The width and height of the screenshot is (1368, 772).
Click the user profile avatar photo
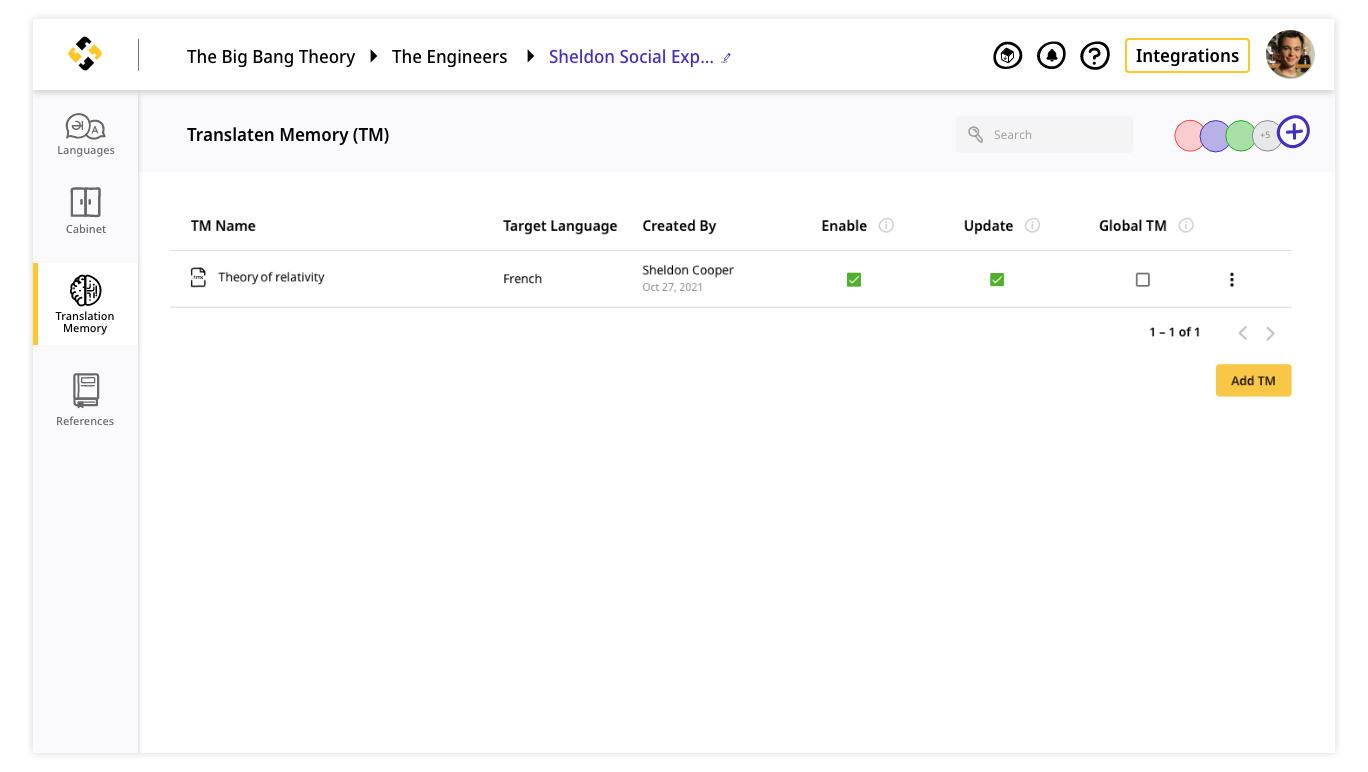click(1290, 54)
